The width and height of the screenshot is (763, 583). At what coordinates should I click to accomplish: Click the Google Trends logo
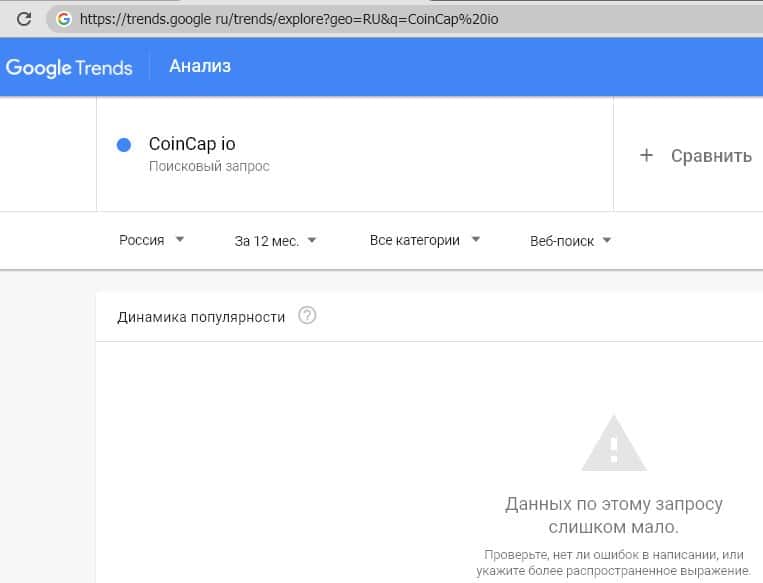coord(69,67)
